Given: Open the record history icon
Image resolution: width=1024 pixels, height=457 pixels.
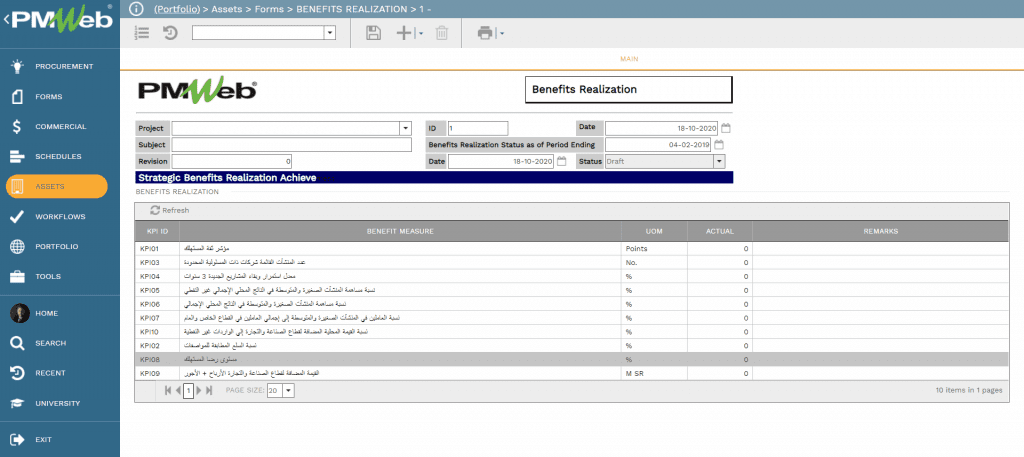Looking at the screenshot, I should 170,33.
